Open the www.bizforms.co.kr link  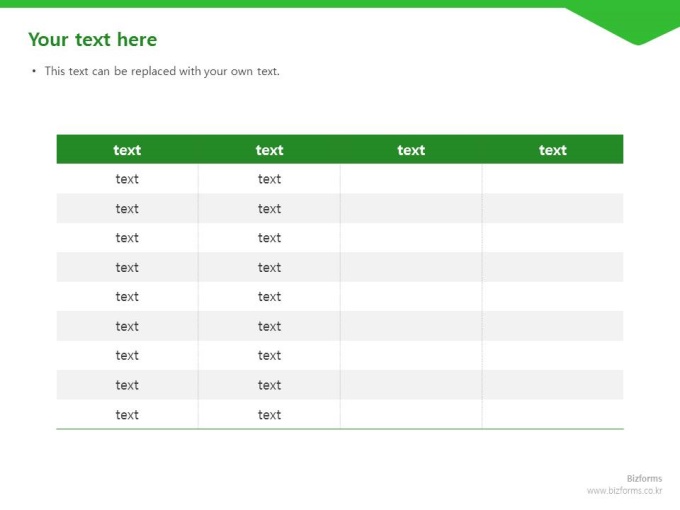click(624, 490)
